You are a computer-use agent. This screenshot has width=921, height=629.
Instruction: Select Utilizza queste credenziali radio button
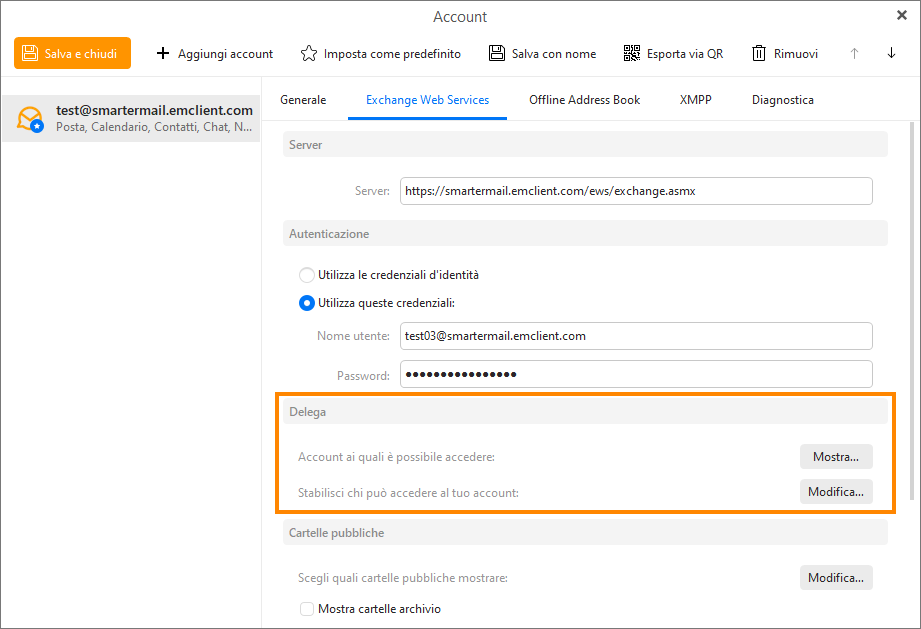(x=307, y=303)
